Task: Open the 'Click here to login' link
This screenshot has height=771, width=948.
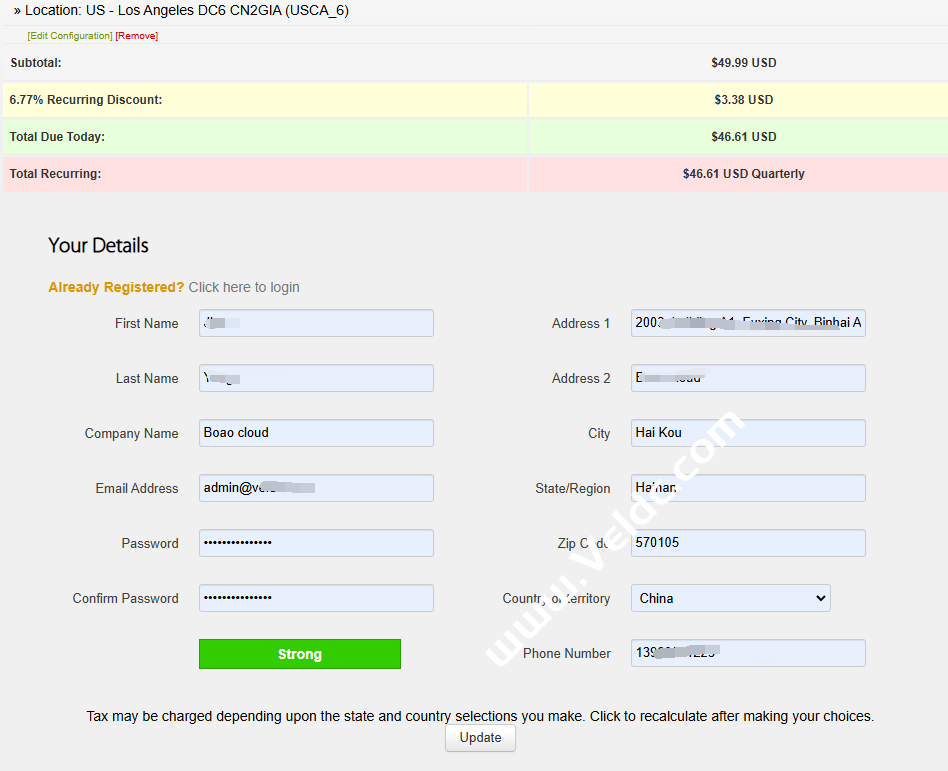Action: [x=244, y=287]
